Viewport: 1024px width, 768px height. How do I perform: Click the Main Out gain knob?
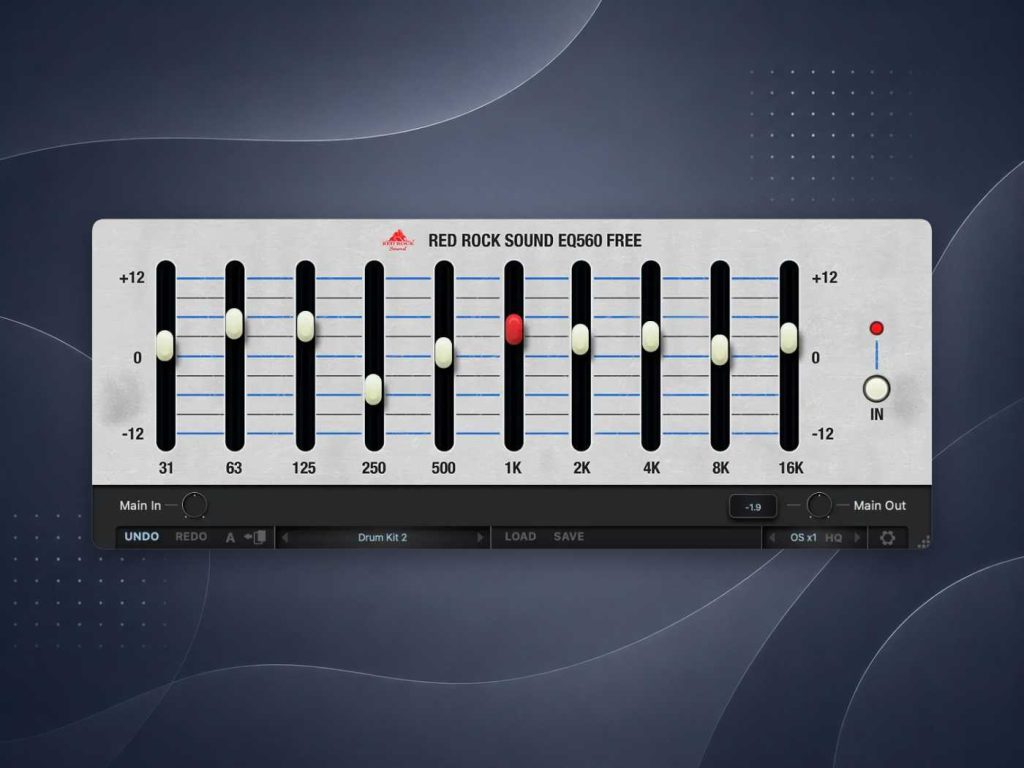tap(819, 505)
